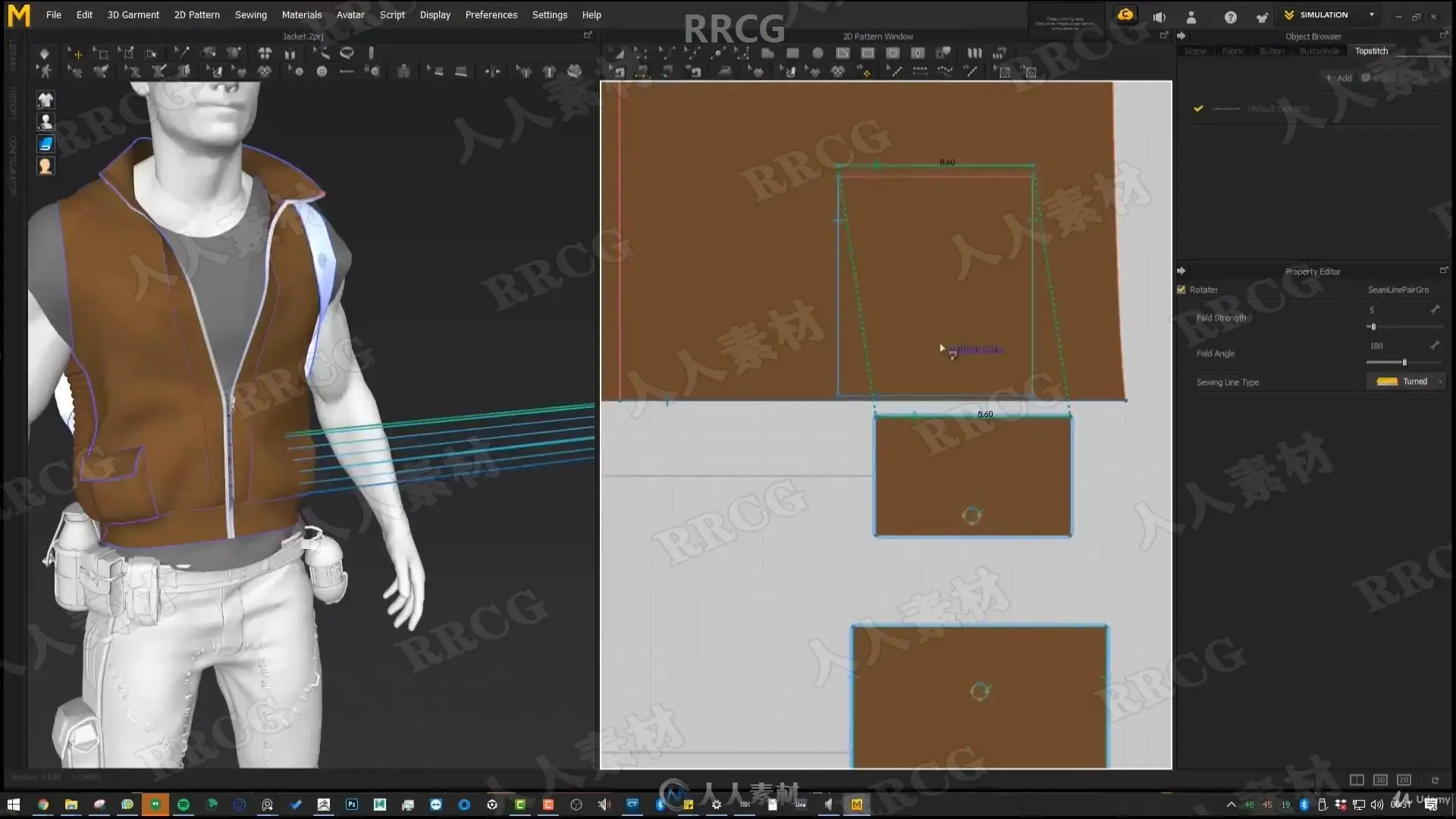Screen dimensions: 1456x819
Task: Select the Ellipse pattern tool in 2D toolbar
Action: tap(817, 53)
